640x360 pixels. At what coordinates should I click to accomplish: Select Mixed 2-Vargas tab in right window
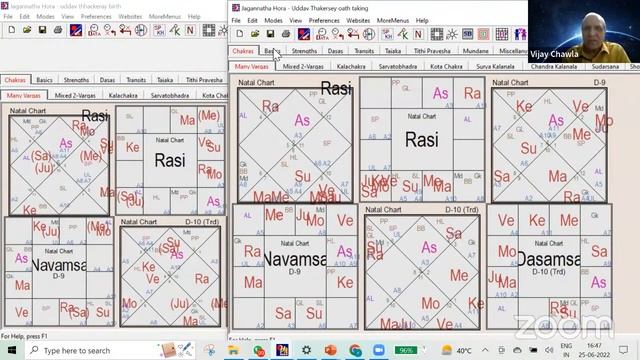point(303,66)
